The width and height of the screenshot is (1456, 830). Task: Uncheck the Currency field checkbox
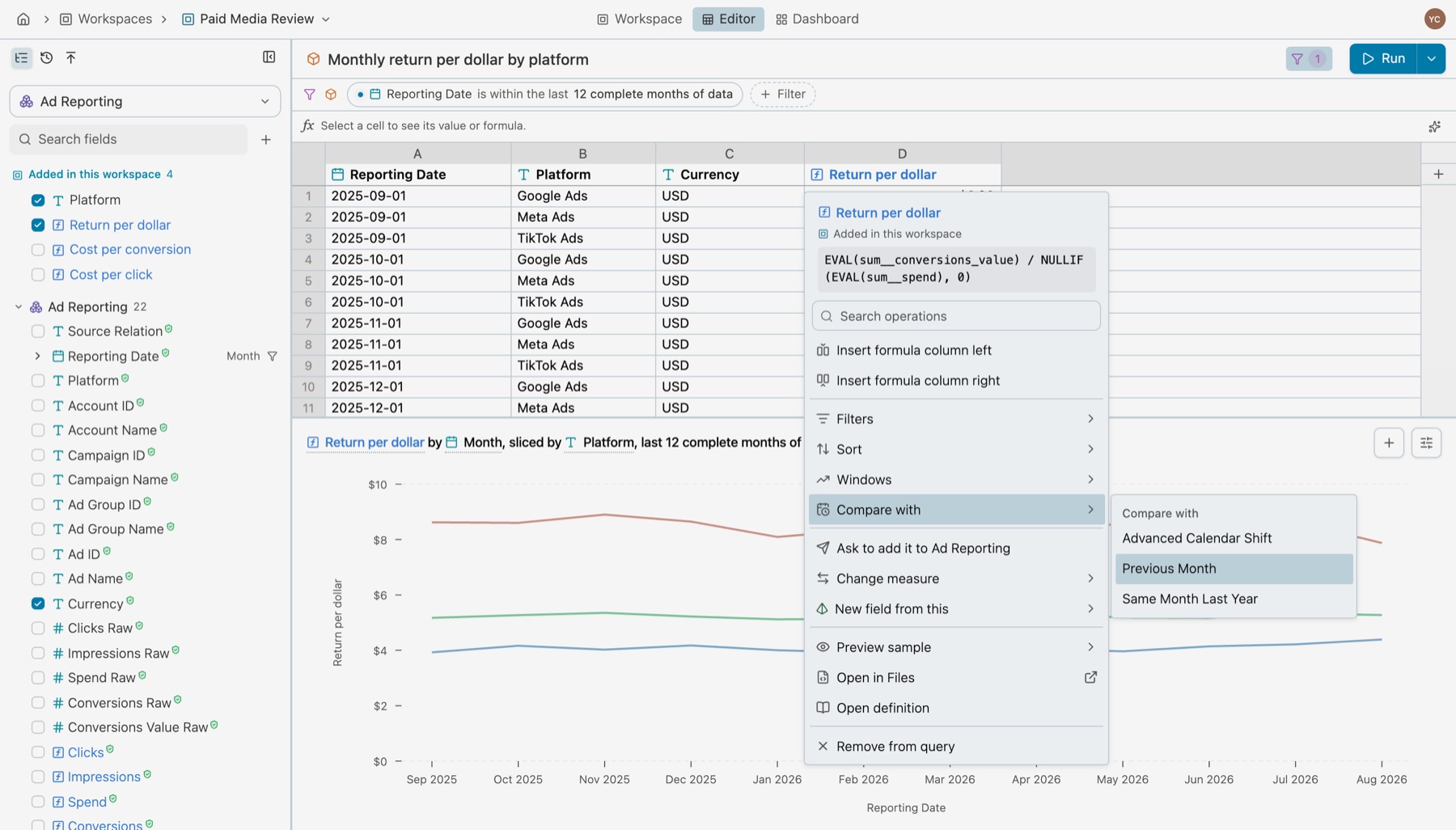(38, 603)
